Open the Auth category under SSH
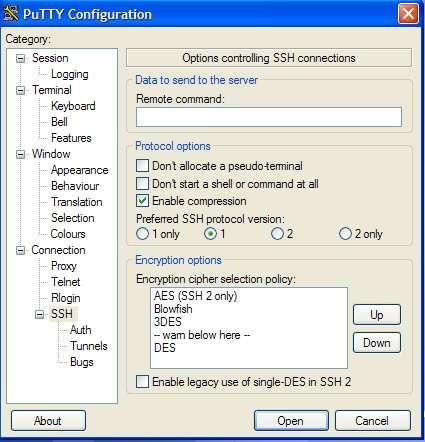The height and width of the screenshot is (442, 425). point(80,330)
